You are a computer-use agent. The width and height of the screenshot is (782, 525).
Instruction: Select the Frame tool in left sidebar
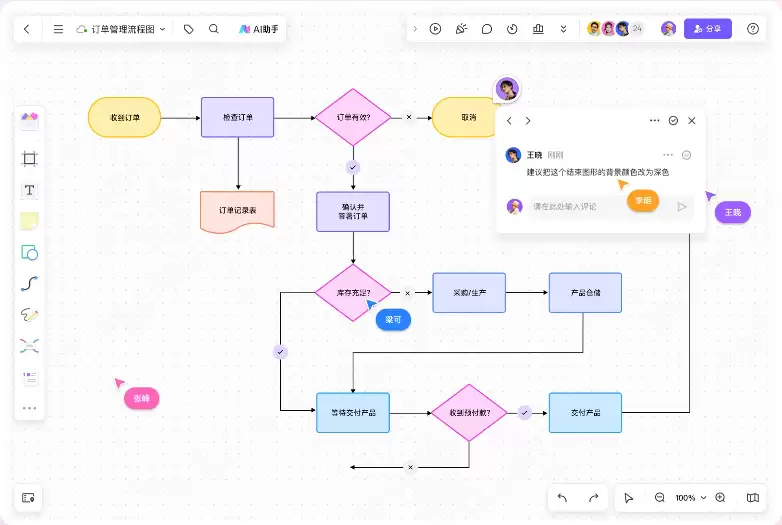click(x=29, y=159)
